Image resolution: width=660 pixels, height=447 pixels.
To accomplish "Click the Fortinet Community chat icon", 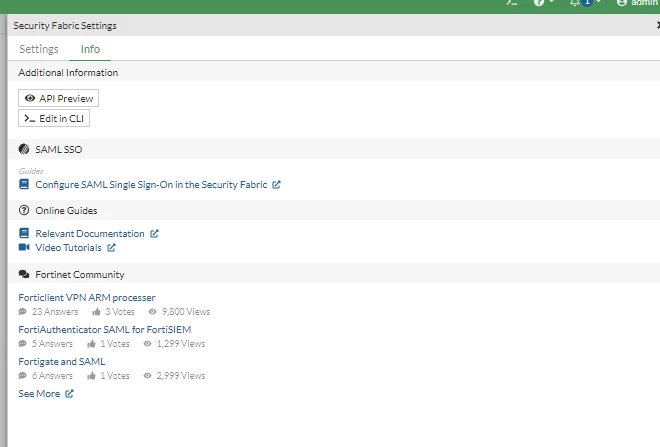I will click(24, 274).
